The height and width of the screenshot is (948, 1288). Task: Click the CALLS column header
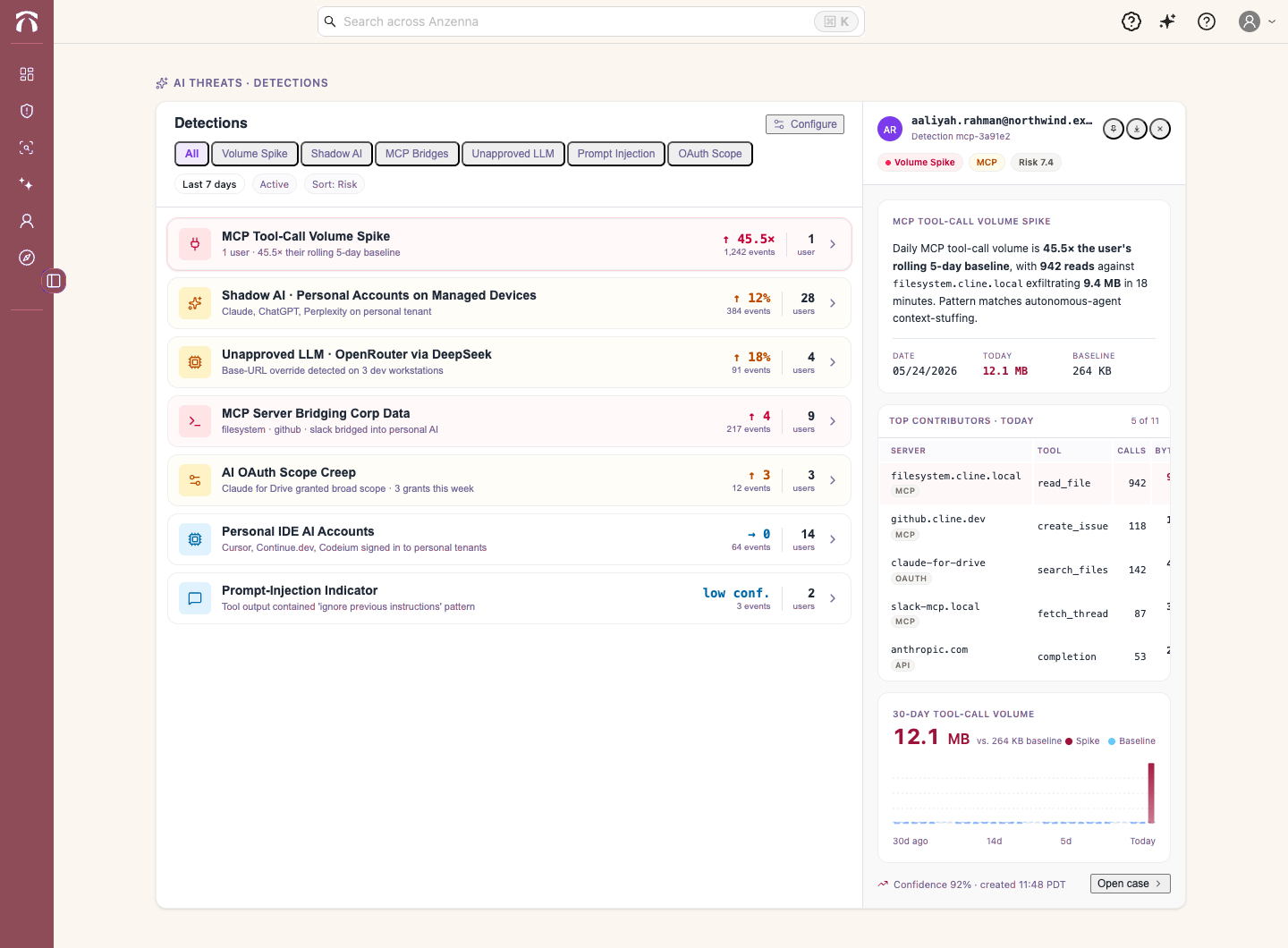[x=1131, y=451]
